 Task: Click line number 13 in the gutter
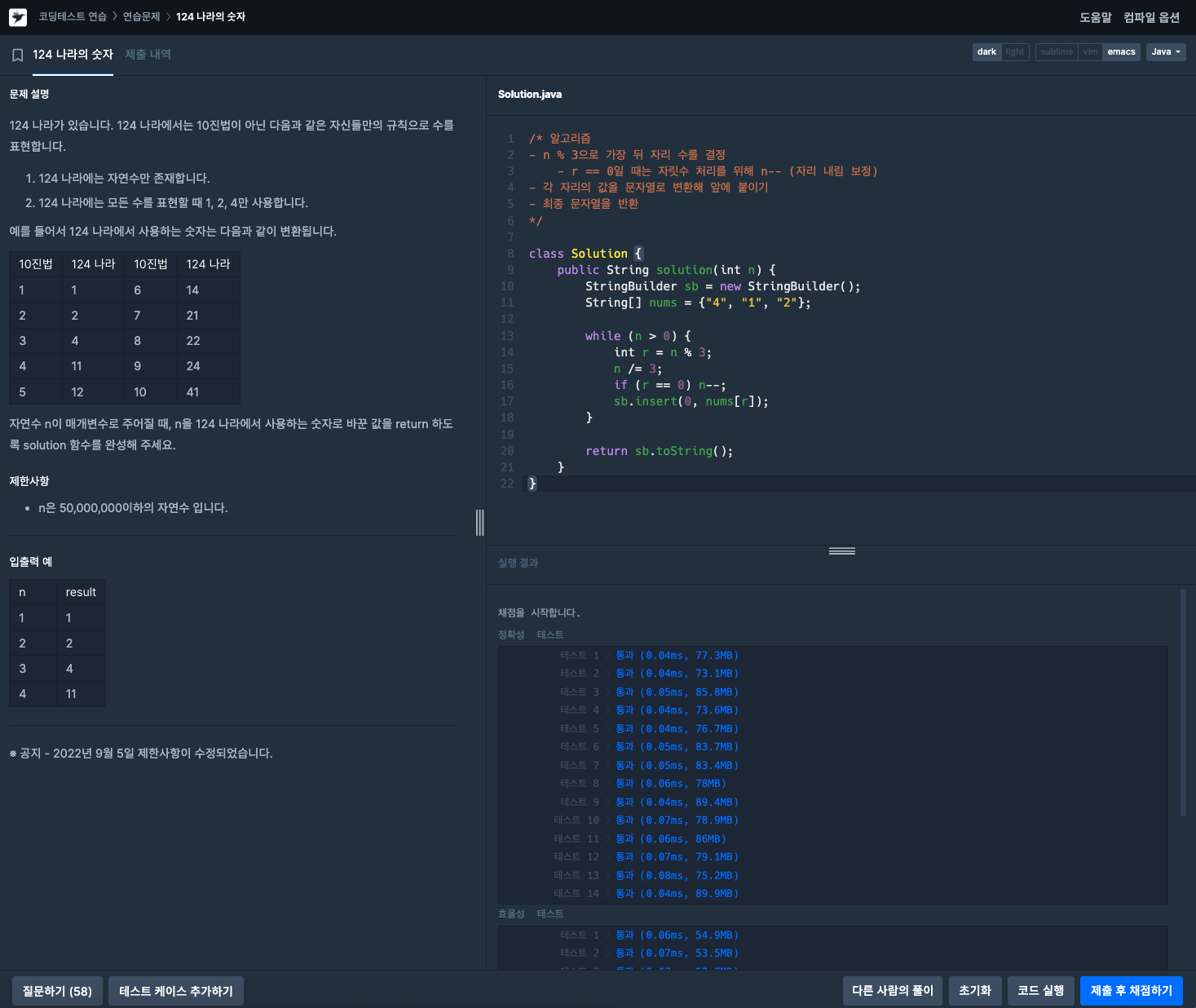point(507,336)
